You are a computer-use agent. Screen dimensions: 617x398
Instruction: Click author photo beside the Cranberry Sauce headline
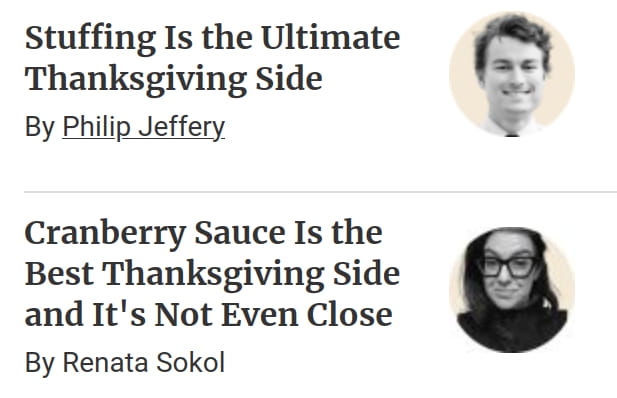click(x=512, y=290)
